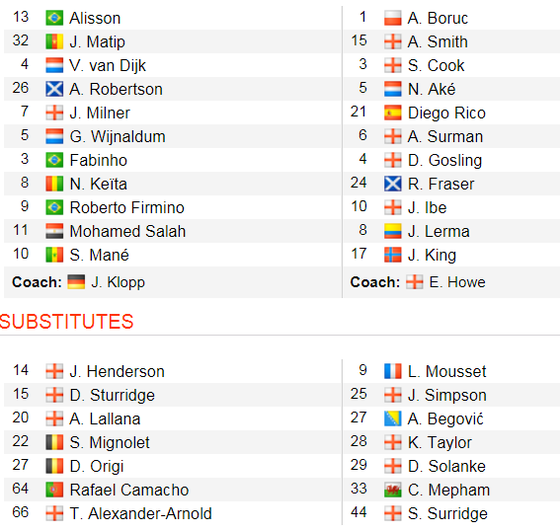Click the Scotland flag next to A. Robertson
The width and height of the screenshot is (560, 532).
54,89
